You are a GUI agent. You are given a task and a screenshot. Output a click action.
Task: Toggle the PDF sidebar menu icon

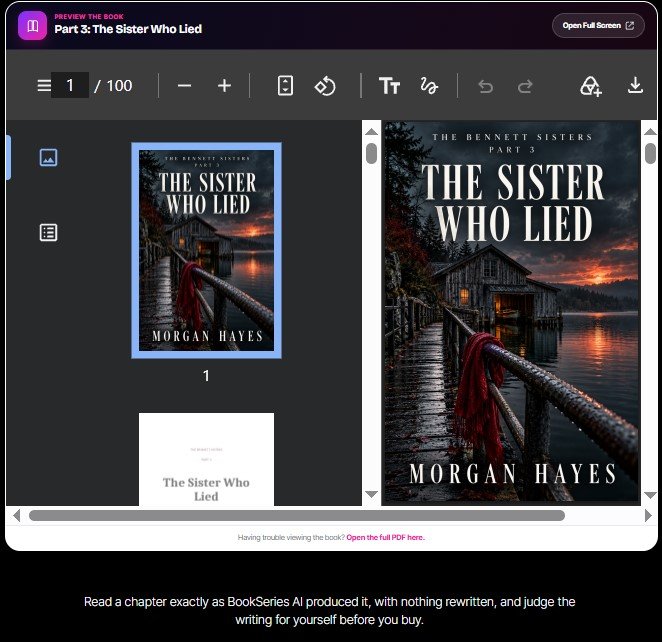(44, 86)
